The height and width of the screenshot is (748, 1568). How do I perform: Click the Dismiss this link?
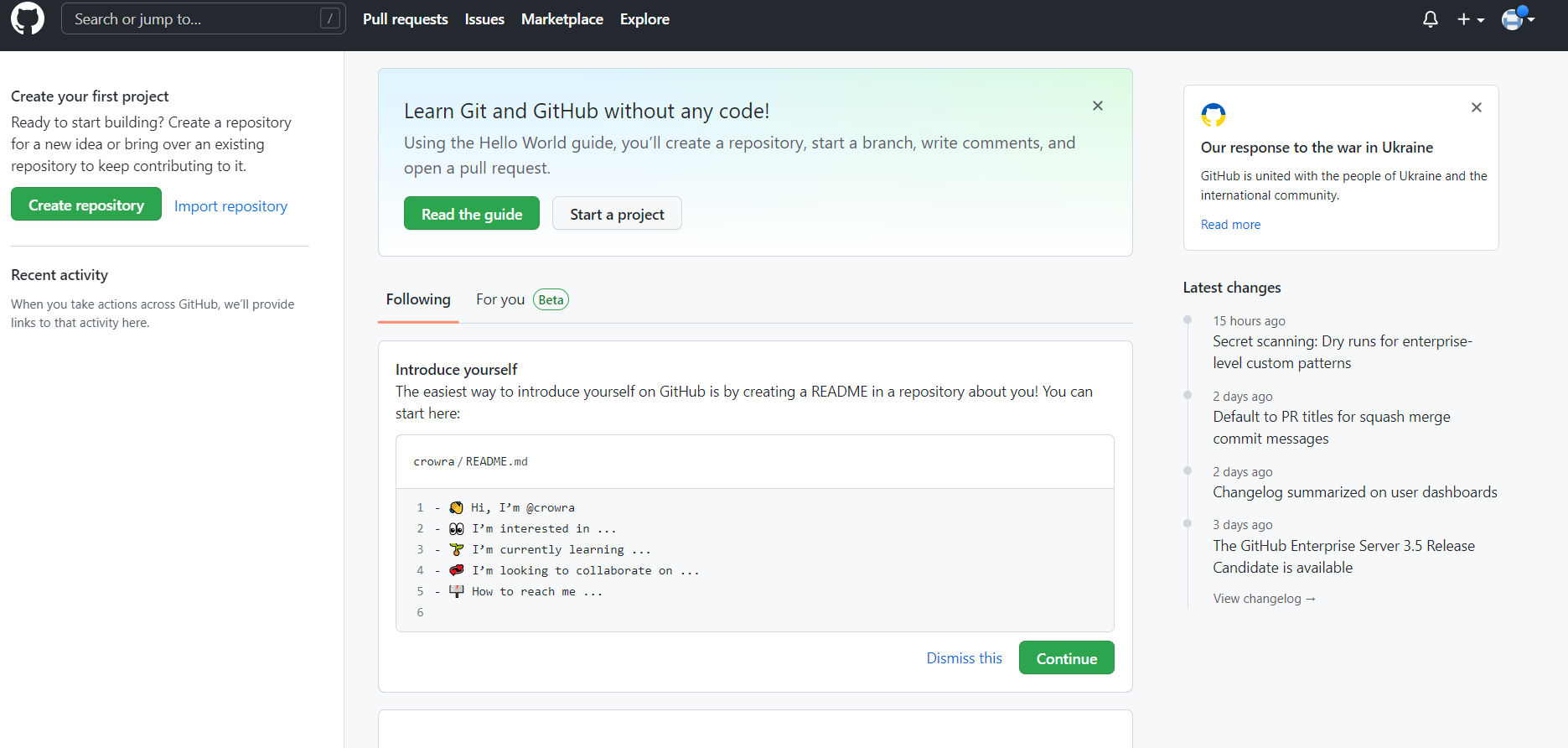tap(964, 658)
